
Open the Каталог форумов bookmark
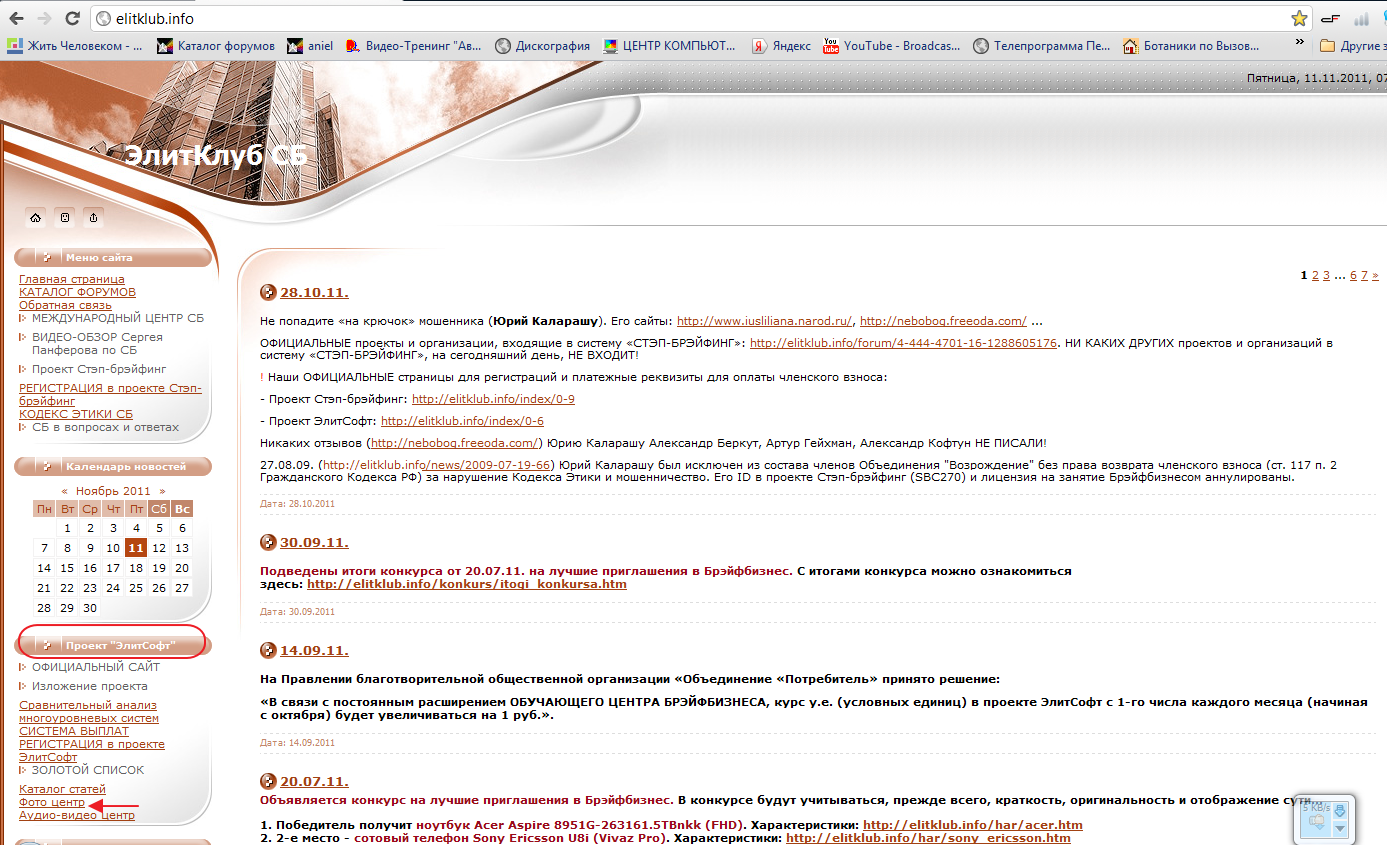coord(216,45)
